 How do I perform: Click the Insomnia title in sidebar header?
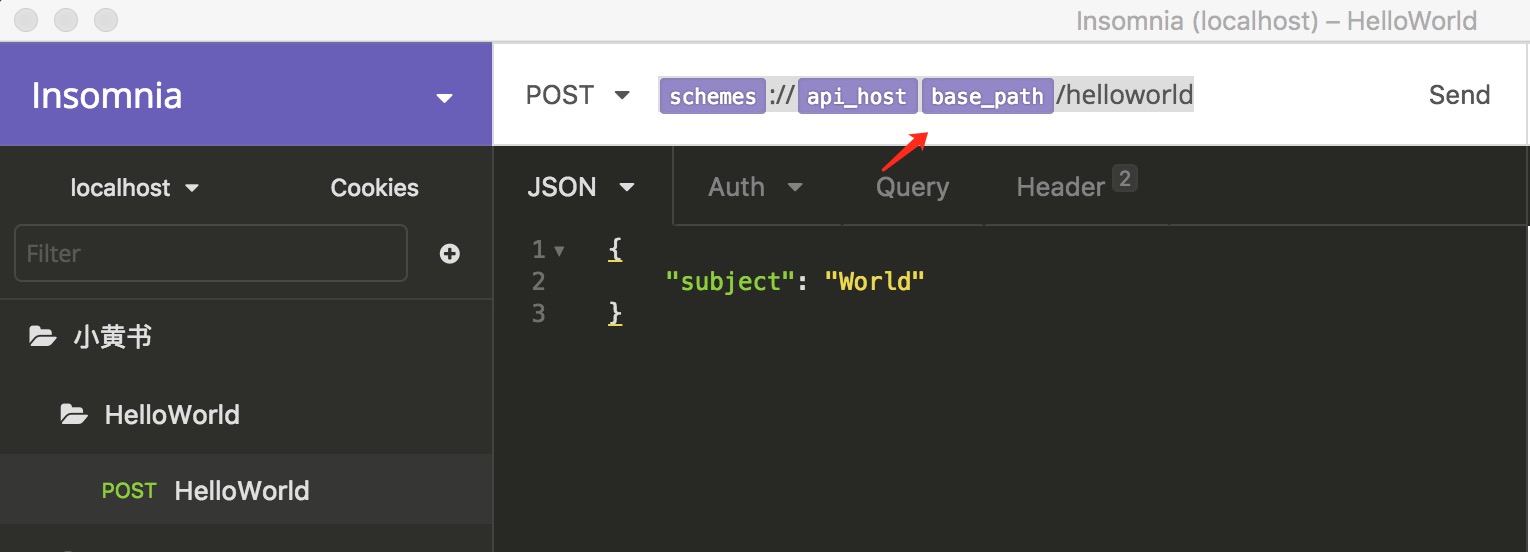coord(107,96)
